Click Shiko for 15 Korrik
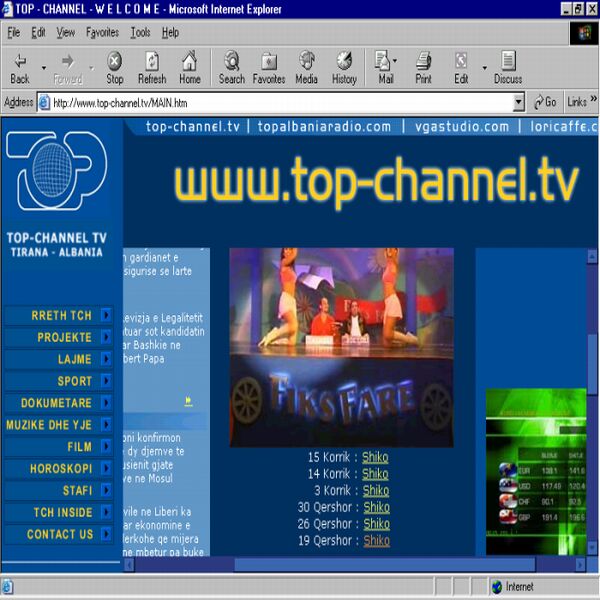The width and height of the screenshot is (600, 600). pyautogui.click(x=375, y=457)
